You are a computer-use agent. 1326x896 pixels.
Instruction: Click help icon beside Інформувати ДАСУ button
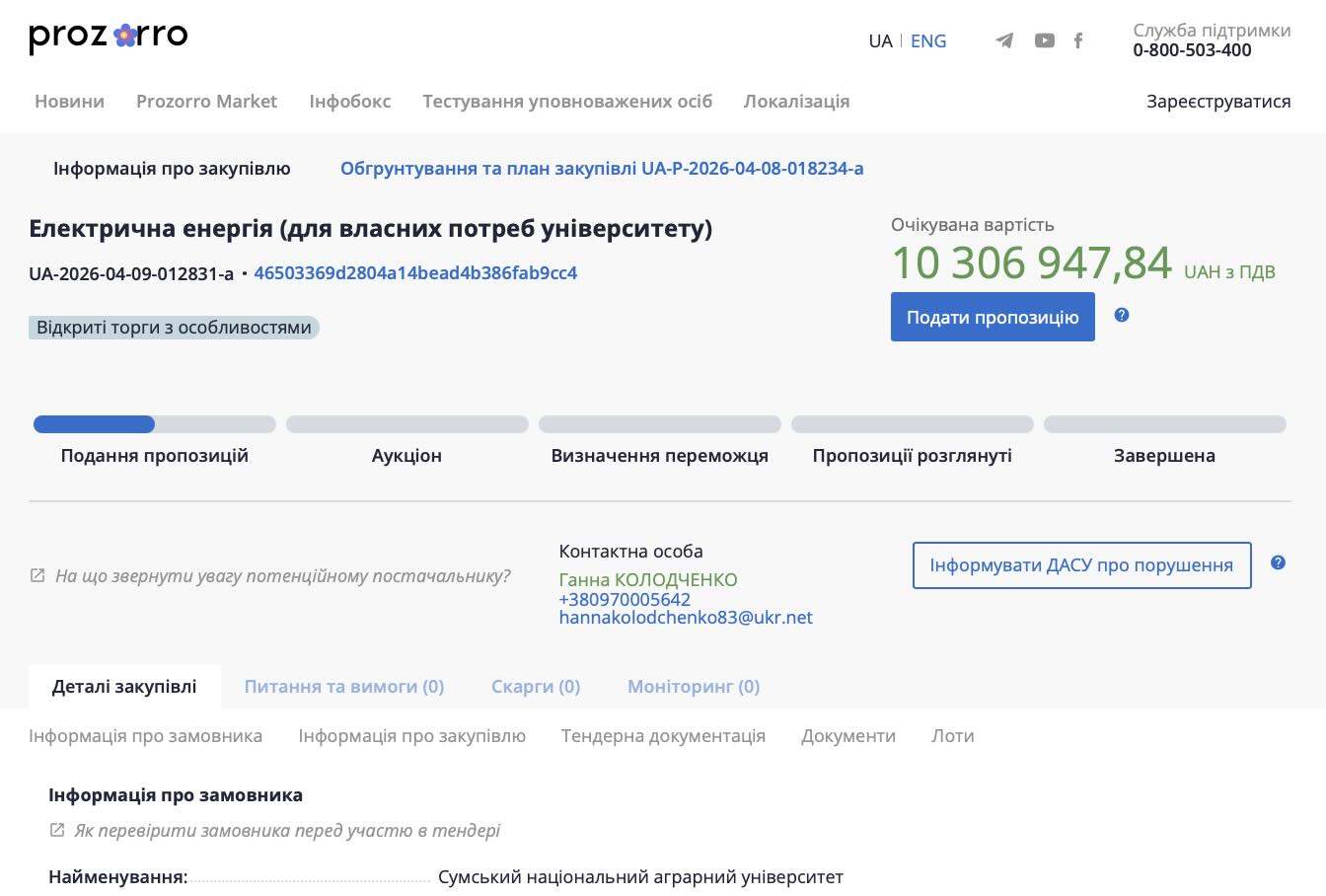(1278, 562)
